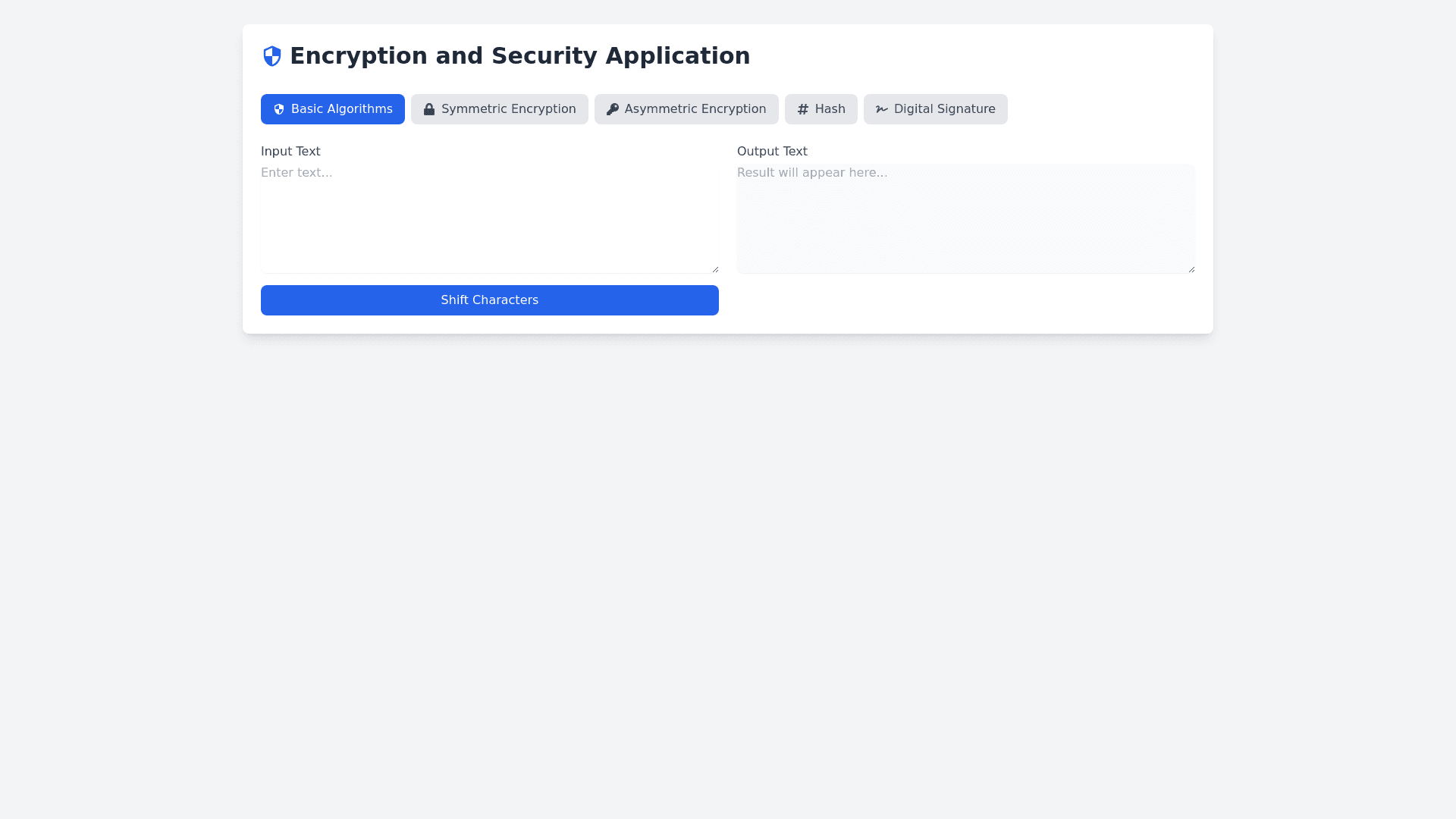Click the Input Text label
The width and height of the screenshot is (1456, 819).
tap(290, 152)
